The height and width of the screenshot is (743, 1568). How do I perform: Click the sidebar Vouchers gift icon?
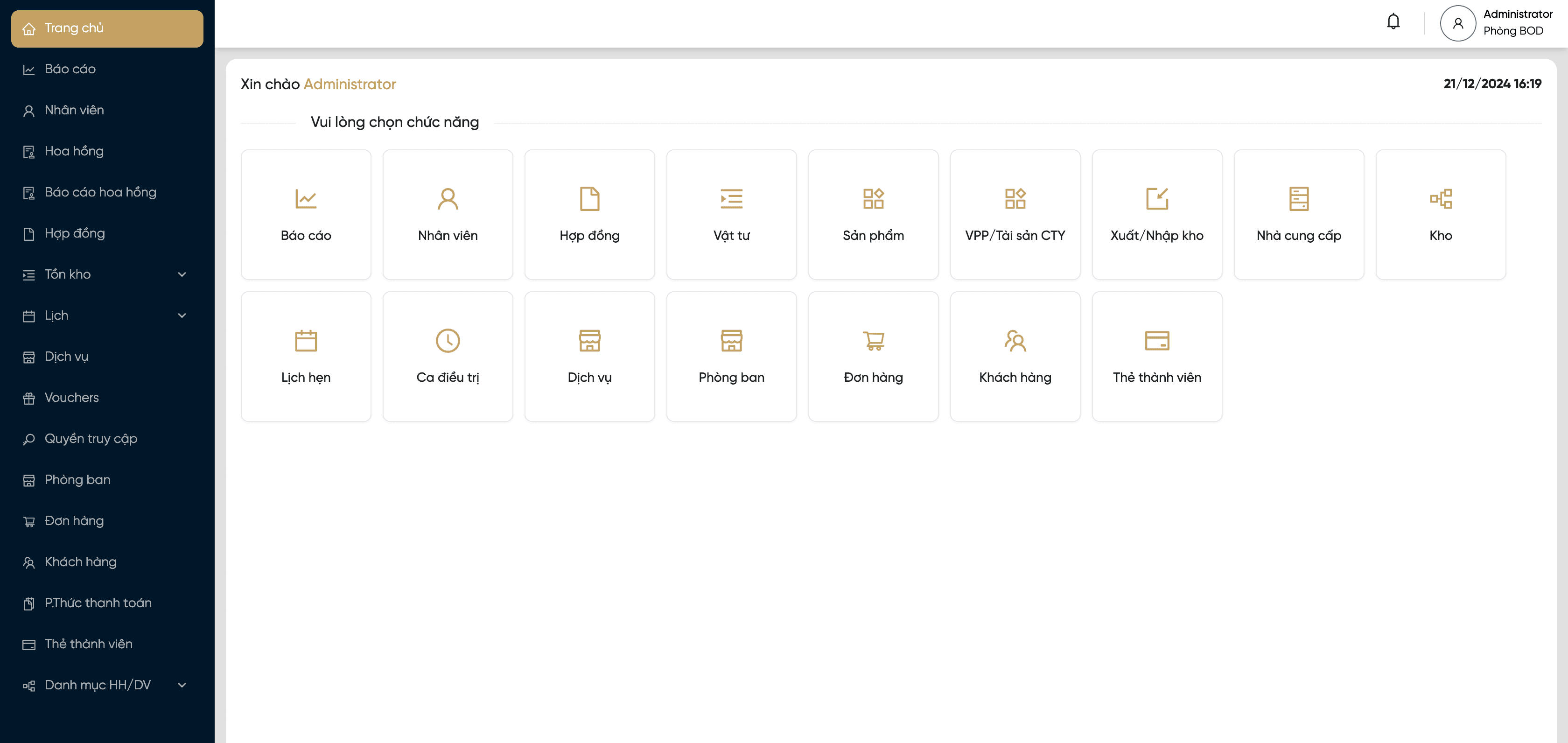pos(28,398)
